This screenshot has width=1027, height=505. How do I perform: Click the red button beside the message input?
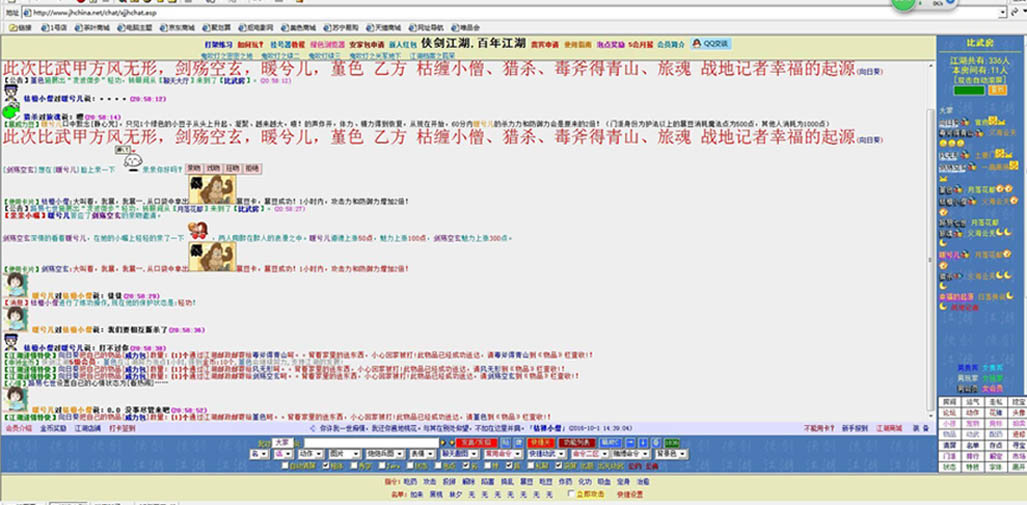[476, 443]
